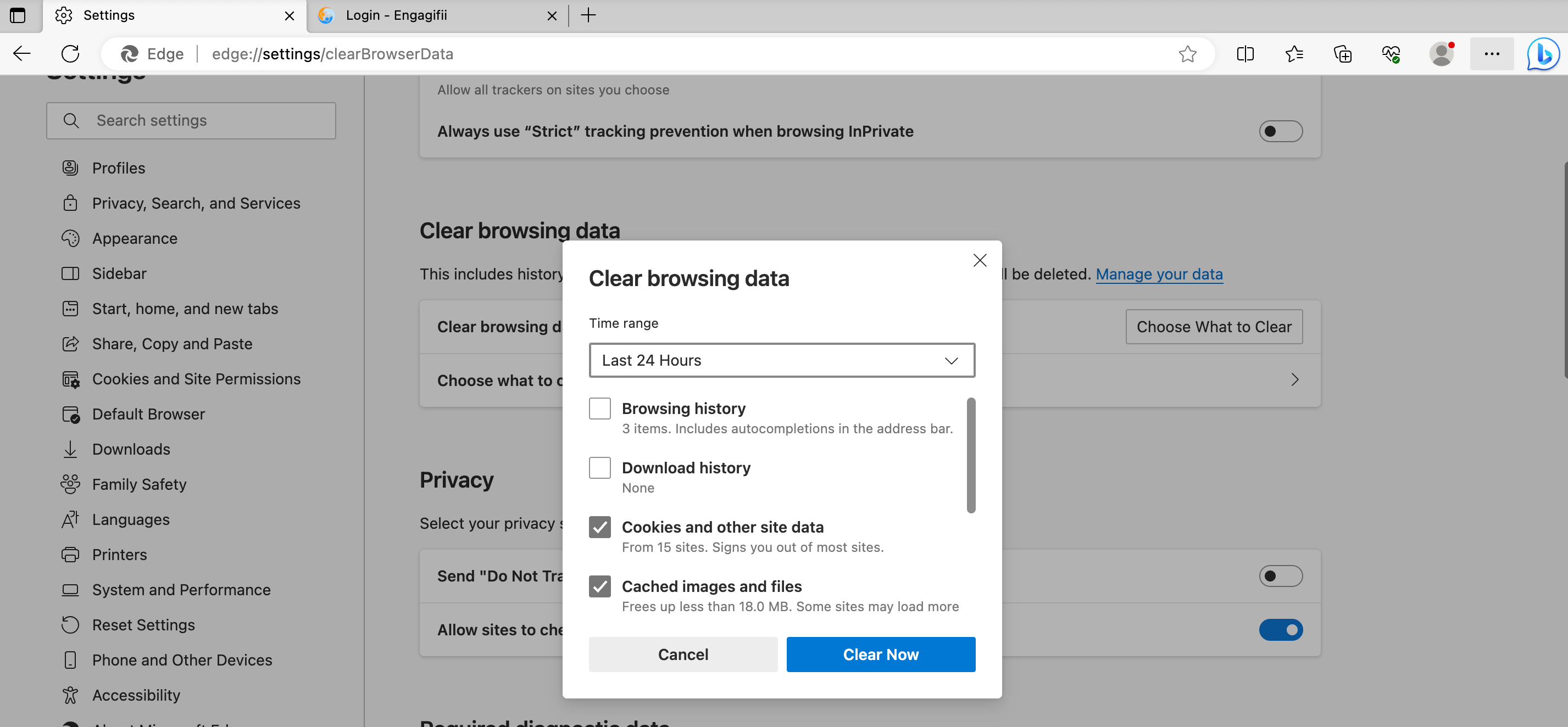Click Cancel in the dialog

point(683,654)
